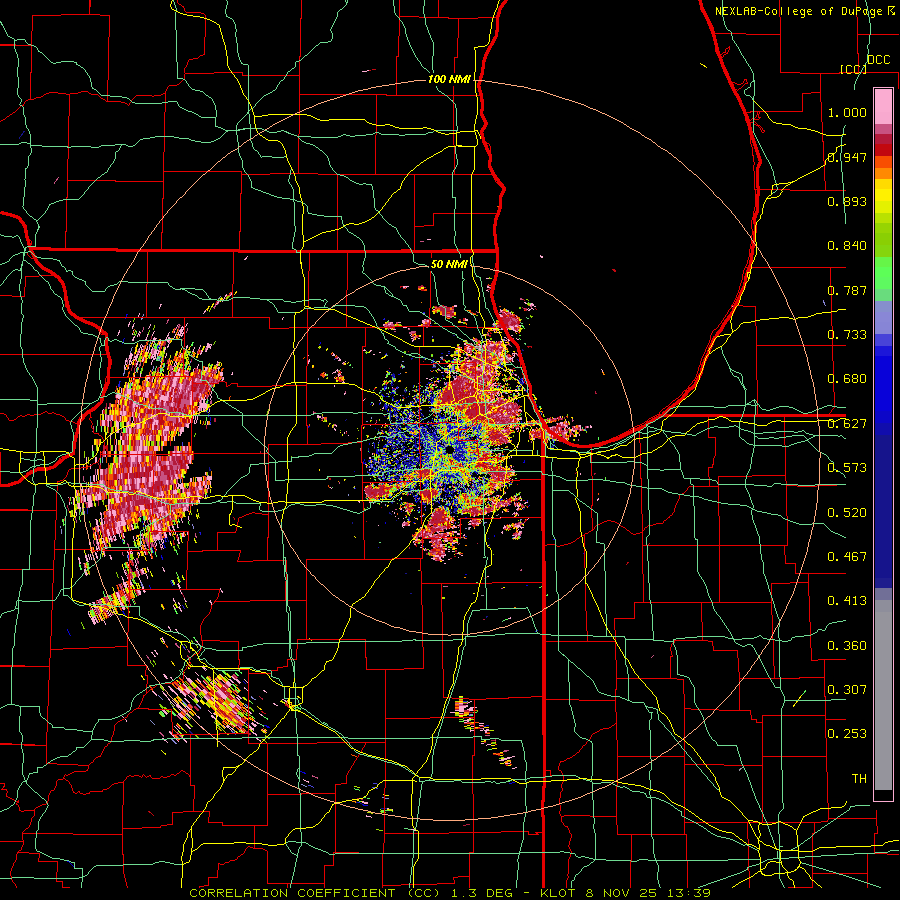Click the bright green swatch on the color bar
The width and height of the screenshot is (900, 900).
(883, 273)
